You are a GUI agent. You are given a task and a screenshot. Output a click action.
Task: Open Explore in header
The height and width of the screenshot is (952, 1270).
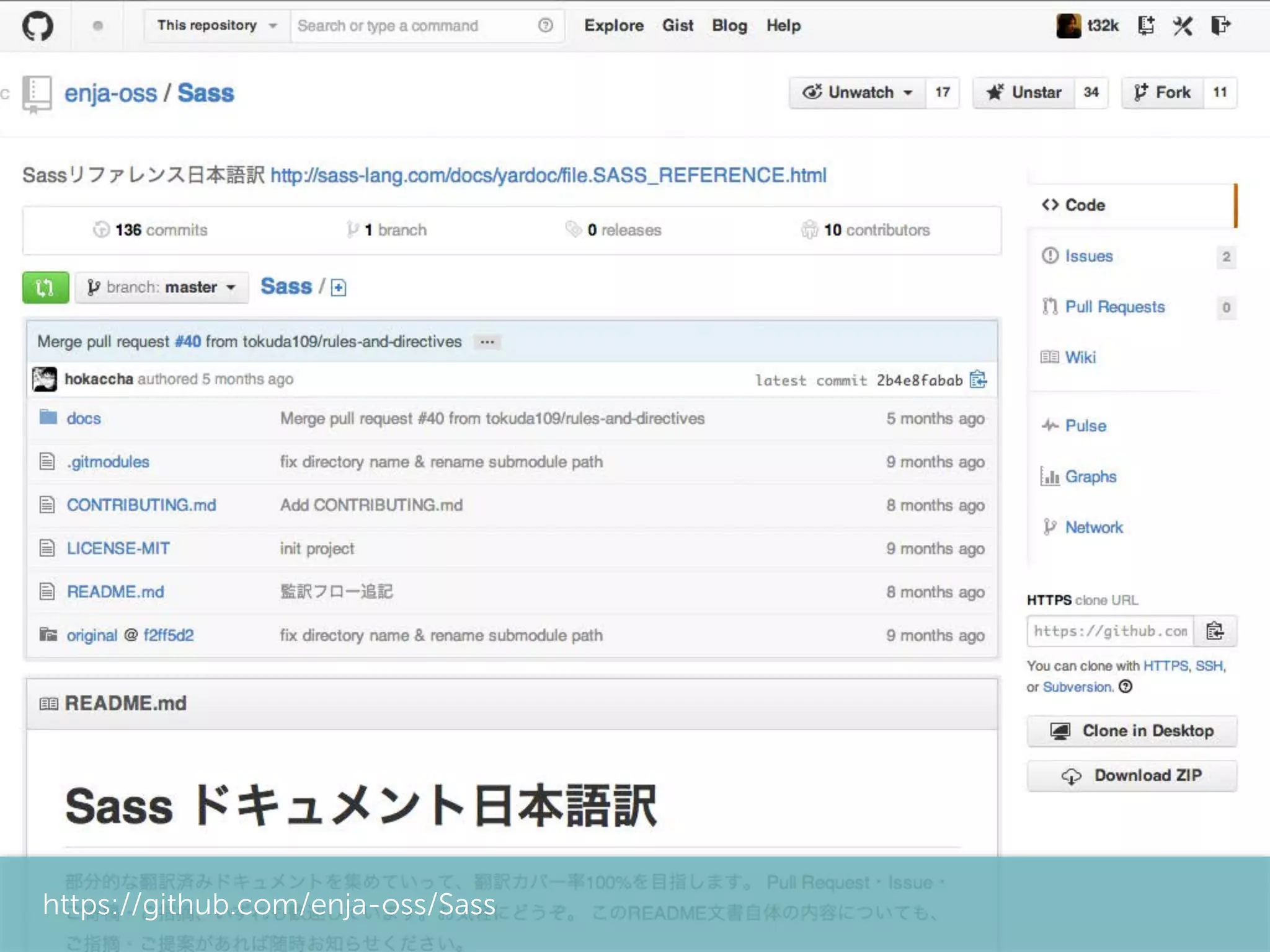[614, 25]
